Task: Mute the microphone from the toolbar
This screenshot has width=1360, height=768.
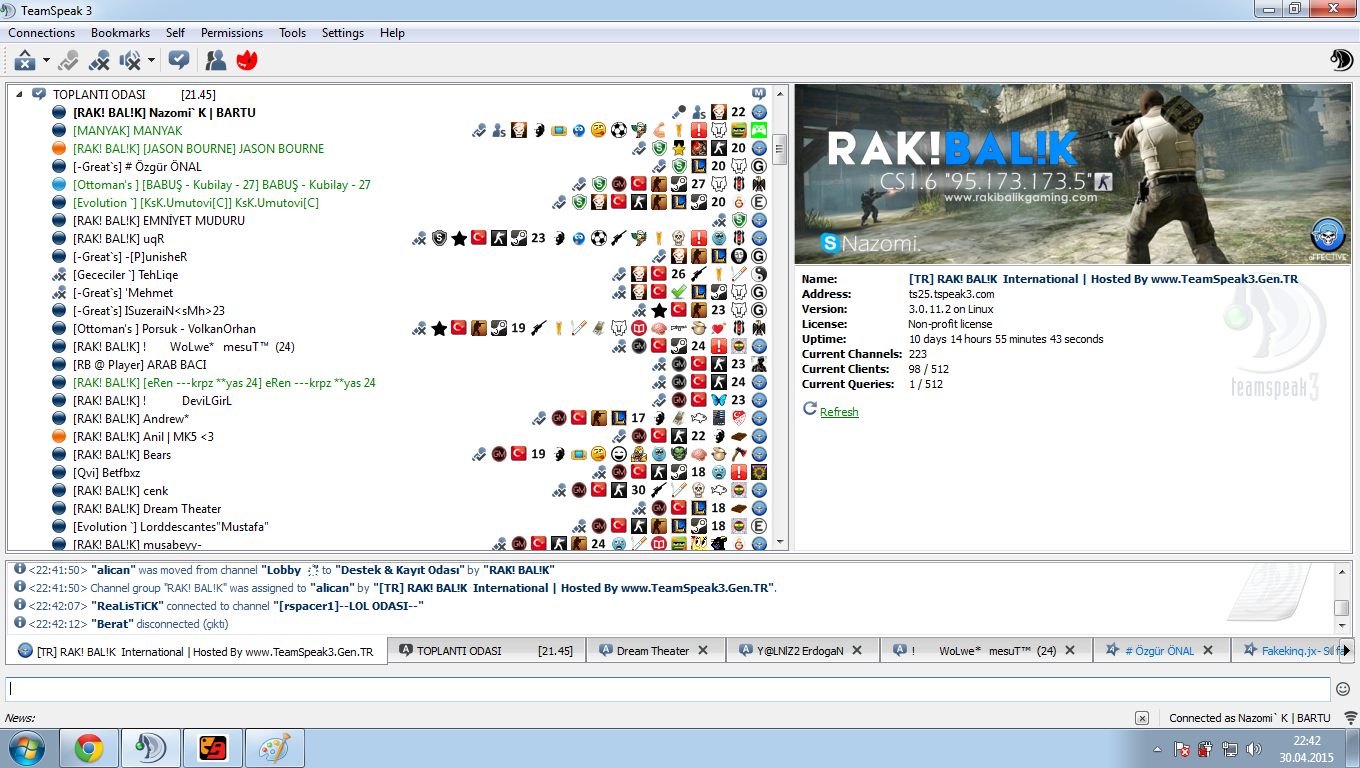Action: [99, 61]
